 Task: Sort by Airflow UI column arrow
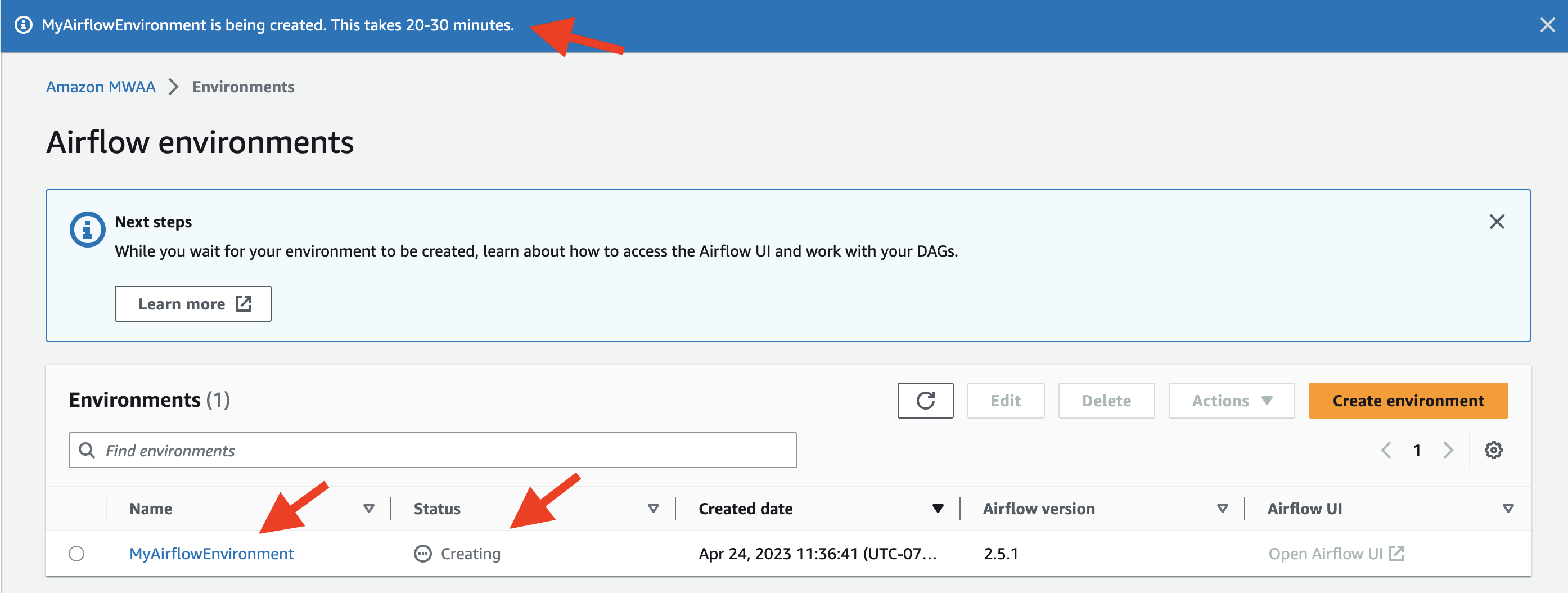pyautogui.click(x=1508, y=509)
